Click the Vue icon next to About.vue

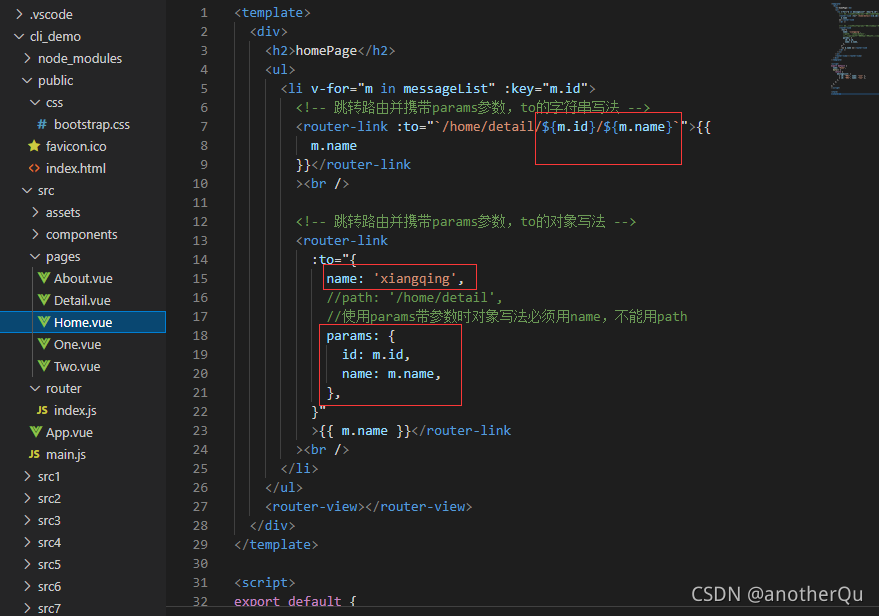pyautogui.click(x=44, y=278)
